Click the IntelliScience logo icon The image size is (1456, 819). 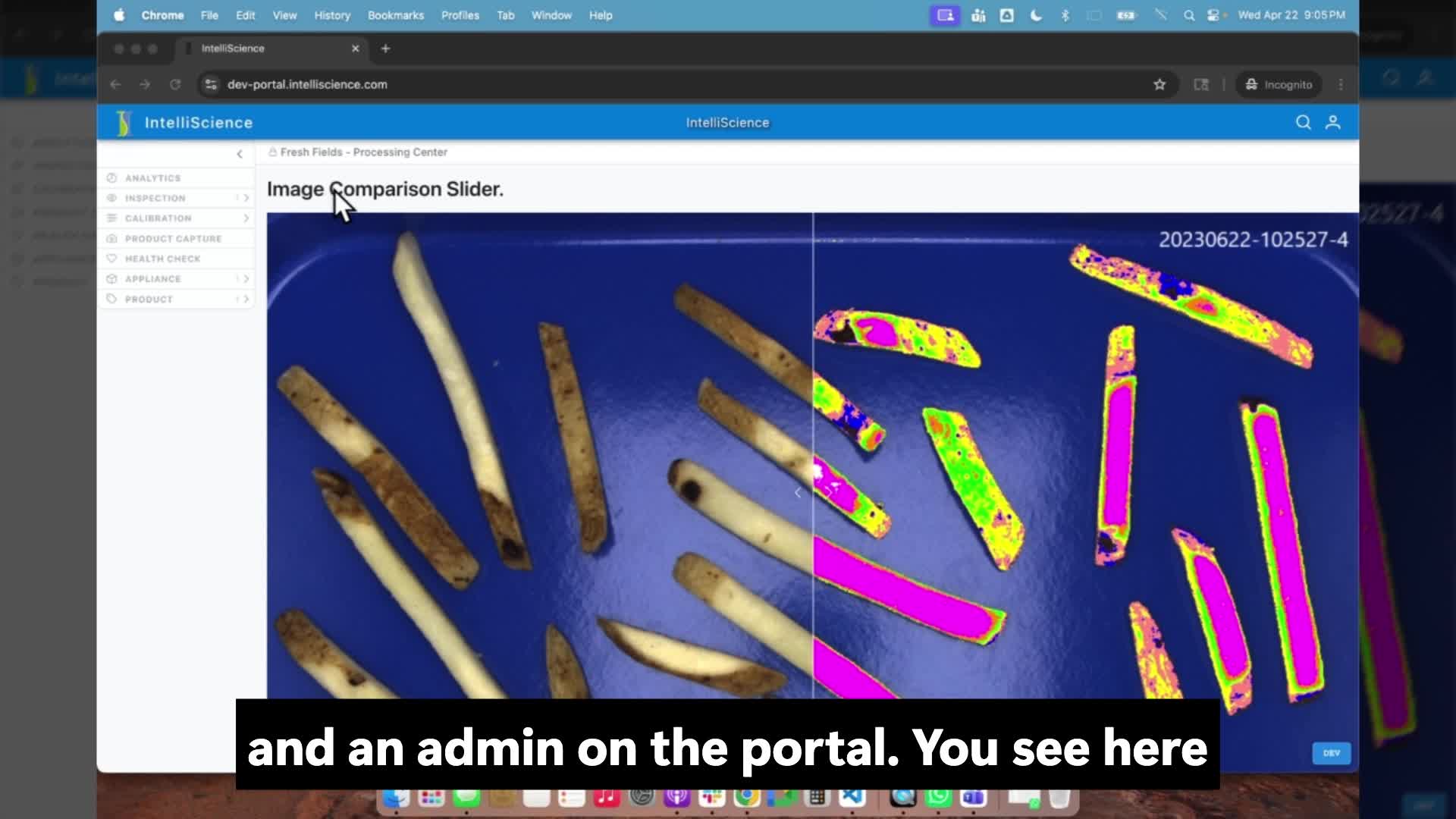pos(124,122)
